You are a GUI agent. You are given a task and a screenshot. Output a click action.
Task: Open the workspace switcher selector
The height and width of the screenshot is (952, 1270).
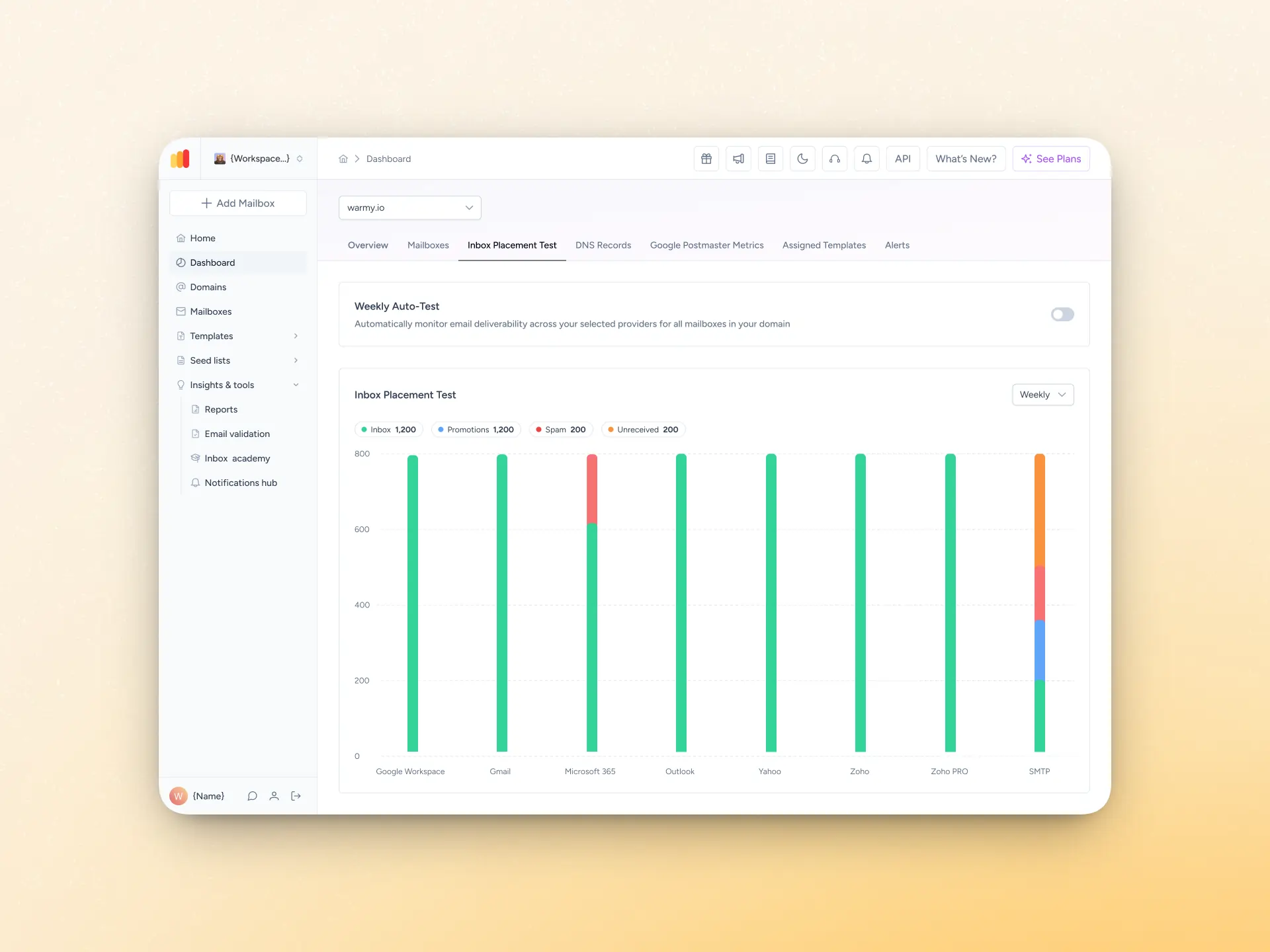pyautogui.click(x=259, y=159)
